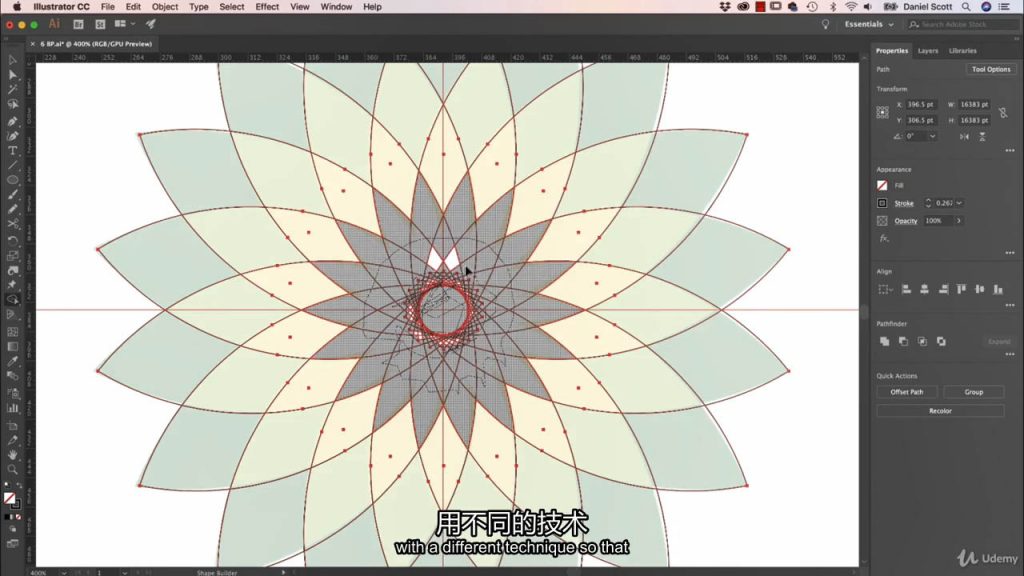Show more Align options
1024x576 pixels.
tap(1010, 305)
